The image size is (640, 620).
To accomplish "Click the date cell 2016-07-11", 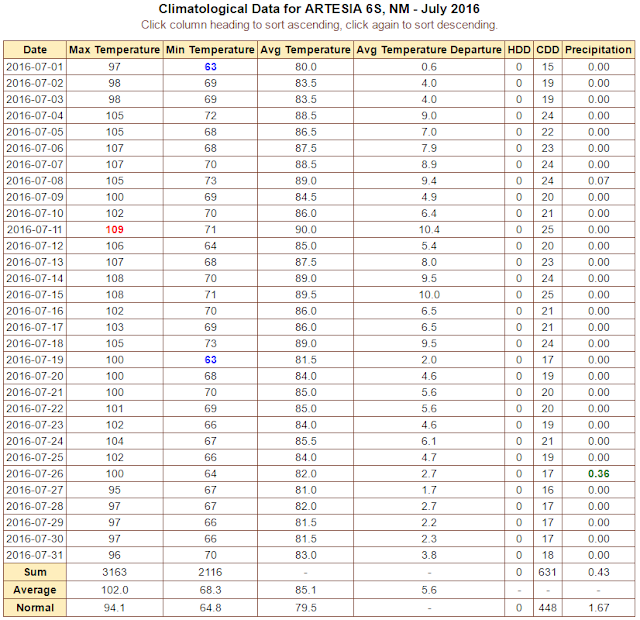I will tap(35, 229).
